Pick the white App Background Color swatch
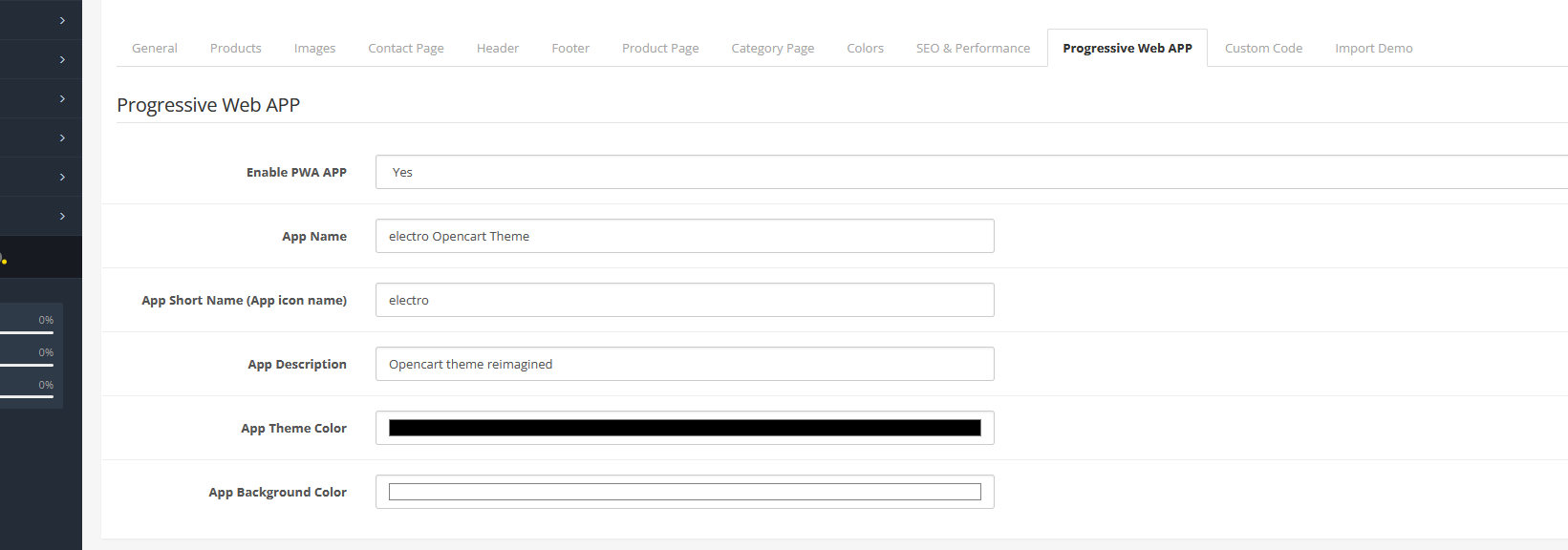Viewport: 1568px width, 550px height. (x=685, y=492)
